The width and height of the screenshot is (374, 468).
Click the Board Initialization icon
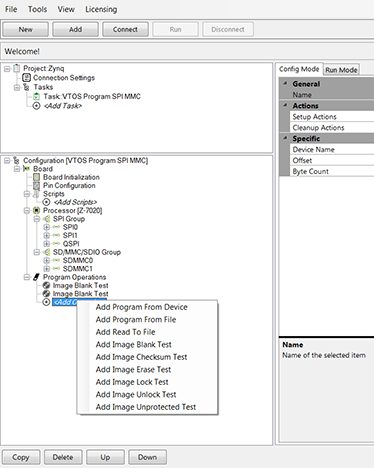coord(37,177)
